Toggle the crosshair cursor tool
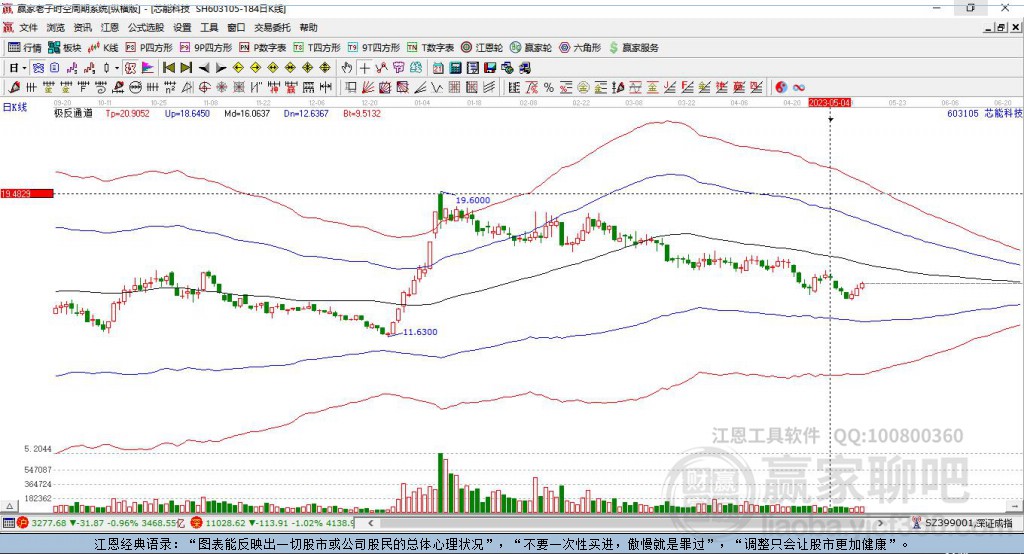Screen dimensions: 1024x554 (x=364, y=68)
